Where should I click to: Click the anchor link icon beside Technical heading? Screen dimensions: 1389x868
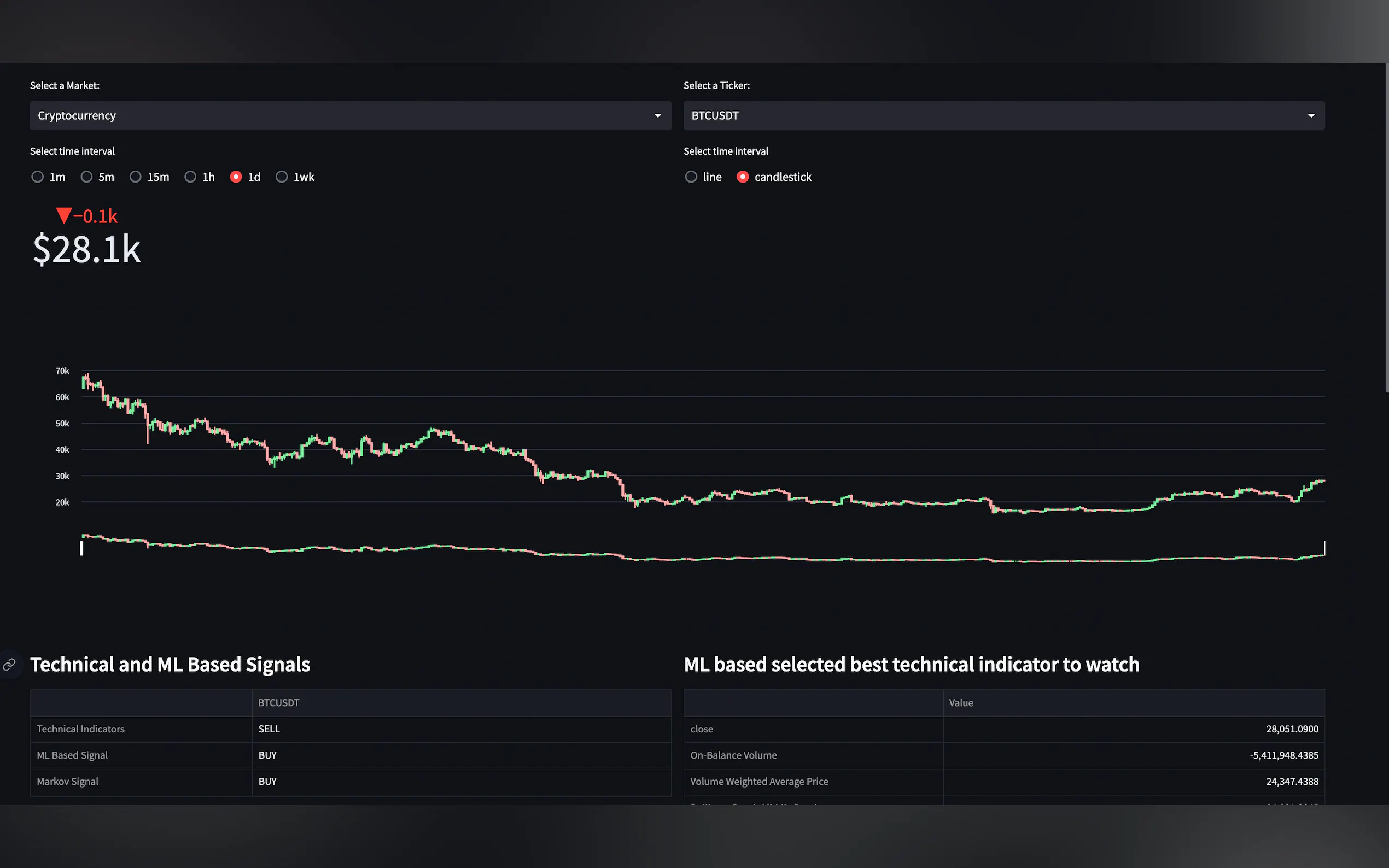click(9, 665)
